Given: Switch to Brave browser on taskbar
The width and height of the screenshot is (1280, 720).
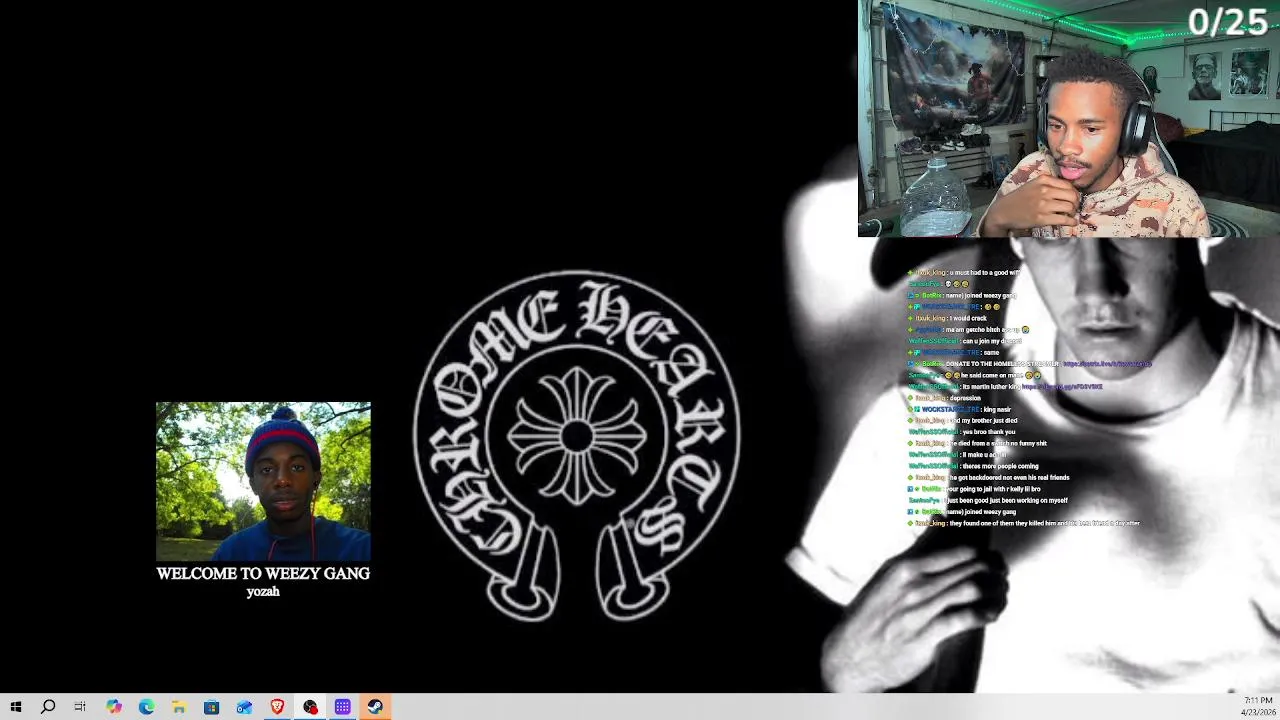Looking at the screenshot, I should coord(277,707).
